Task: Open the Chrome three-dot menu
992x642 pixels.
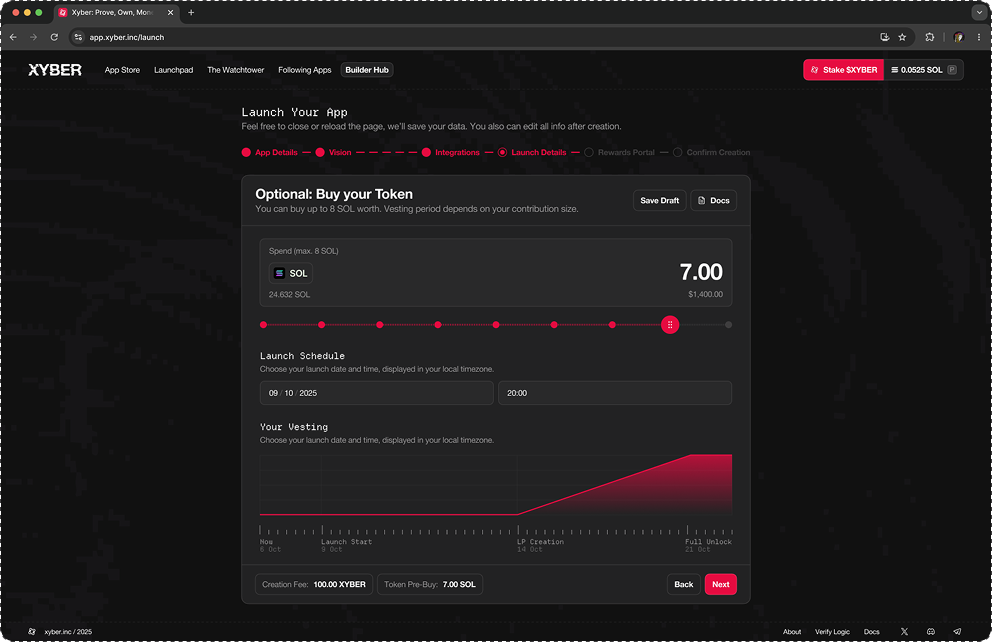Action: coord(978,37)
